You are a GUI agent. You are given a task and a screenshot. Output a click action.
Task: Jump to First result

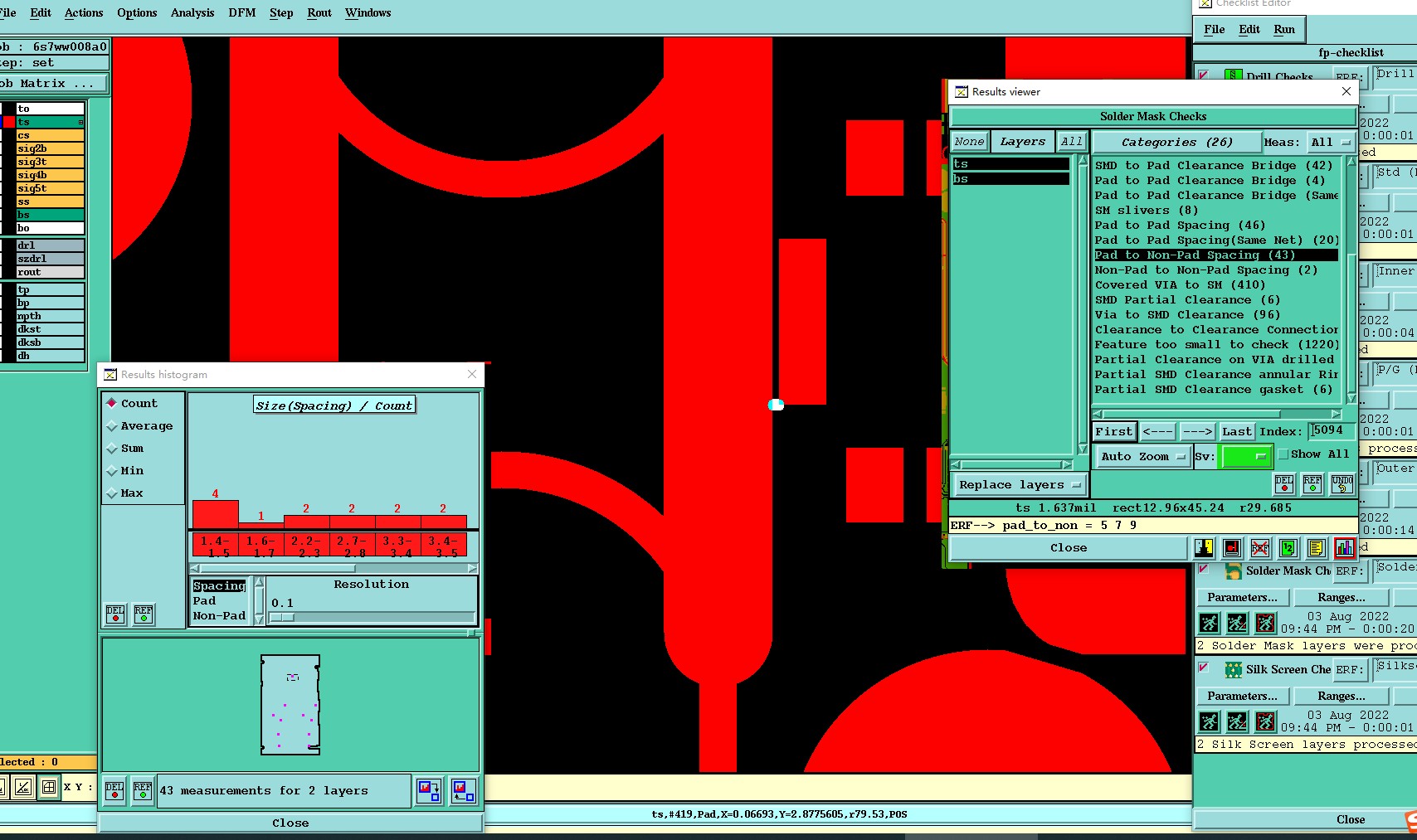(x=1113, y=431)
